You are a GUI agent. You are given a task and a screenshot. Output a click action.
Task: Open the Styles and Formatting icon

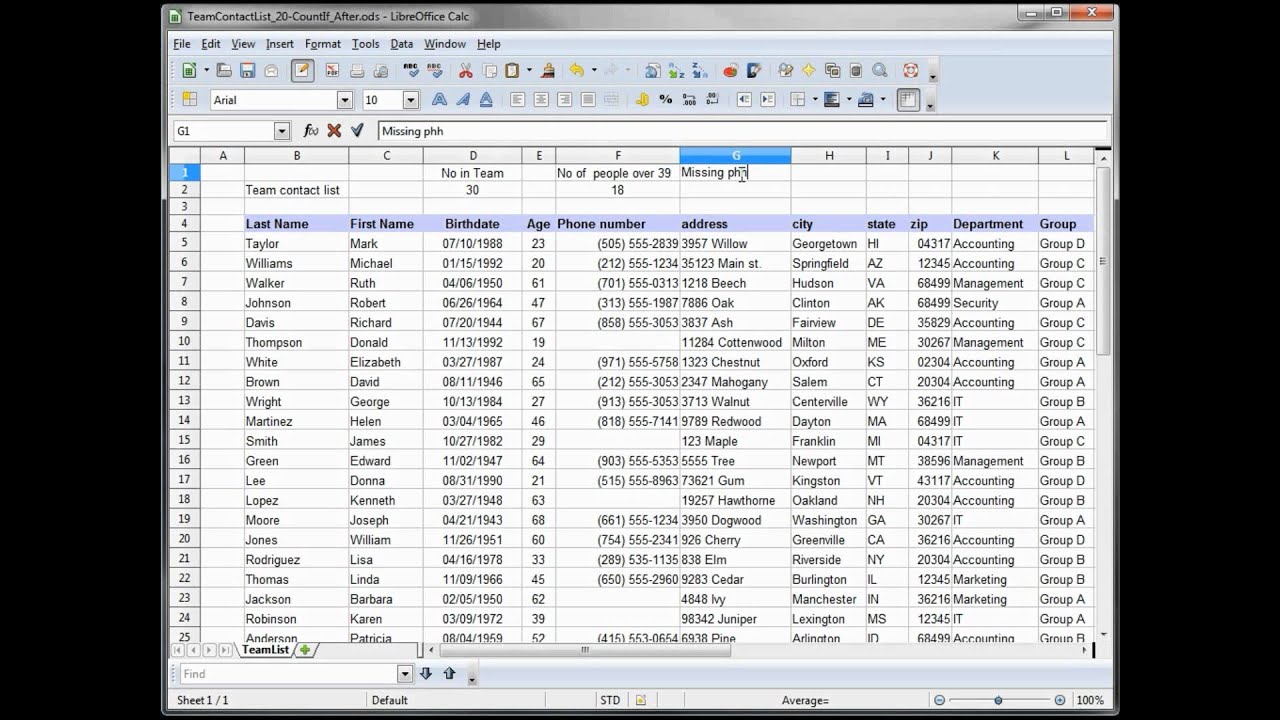tap(189, 100)
